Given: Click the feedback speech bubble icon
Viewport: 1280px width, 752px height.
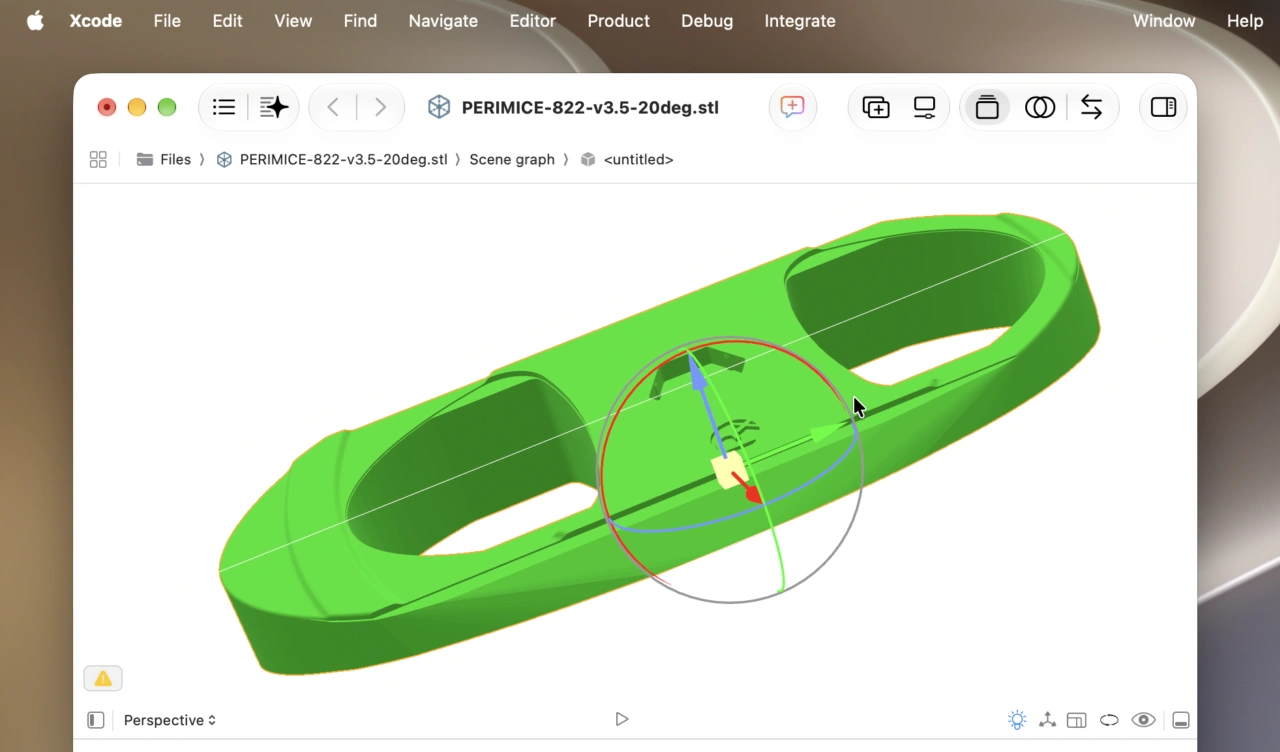Looking at the screenshot, I should coord(792,107).
